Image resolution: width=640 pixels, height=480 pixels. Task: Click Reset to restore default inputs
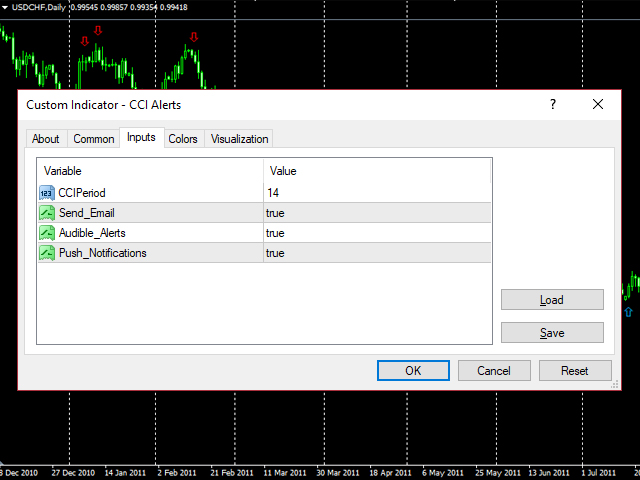pos(574,370)
